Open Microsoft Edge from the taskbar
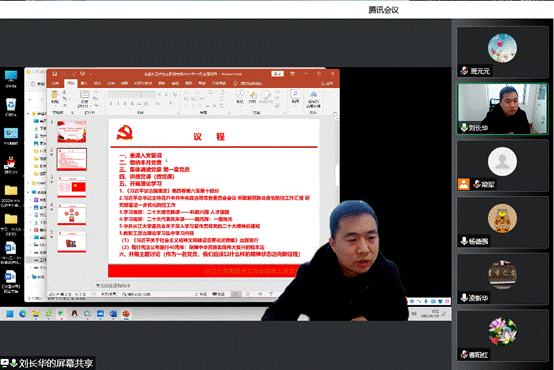The height and width of the screenshot is (370, 554). click(23, 313)
